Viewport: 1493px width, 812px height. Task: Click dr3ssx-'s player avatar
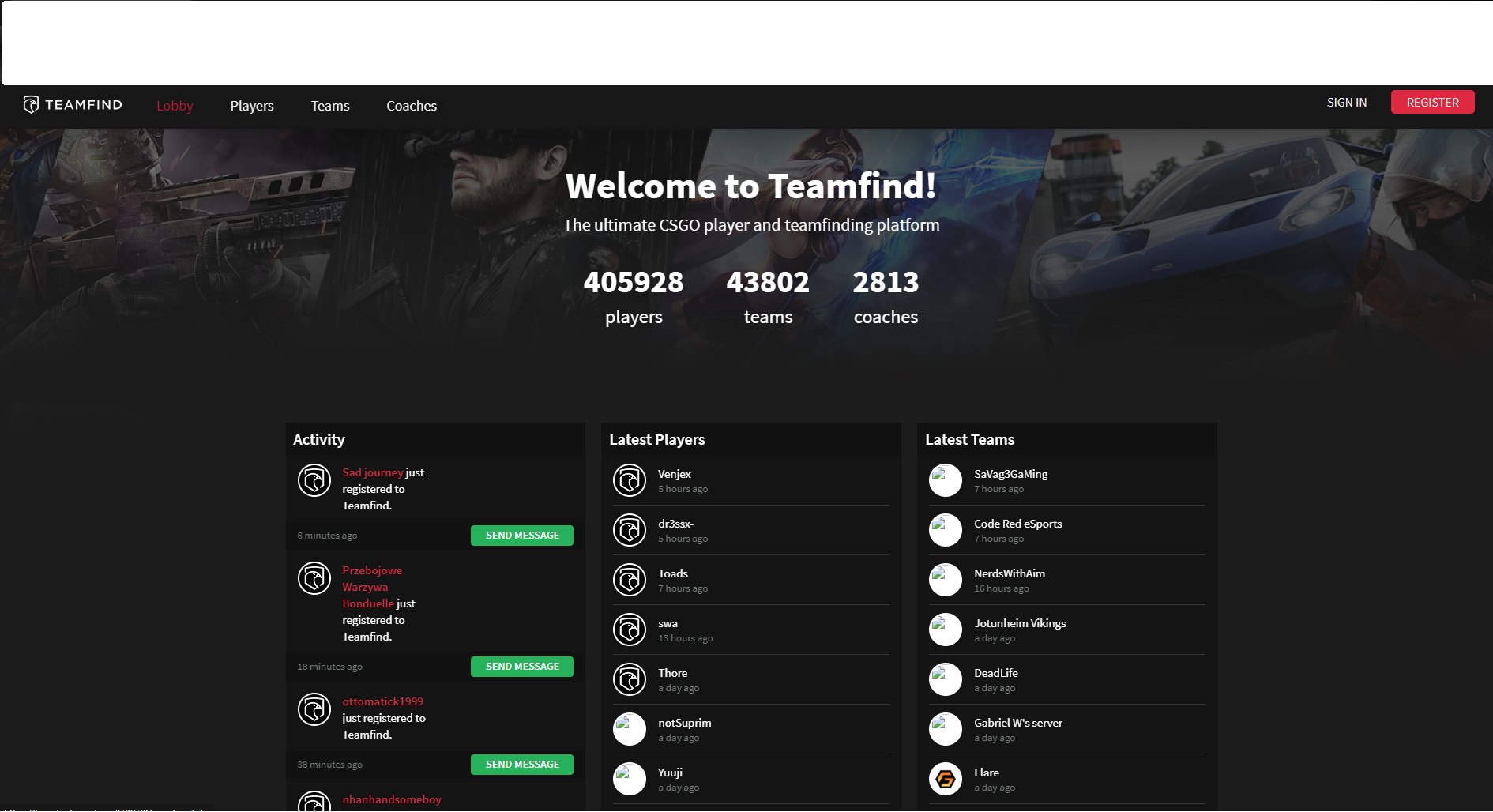(x=630, y=530)
